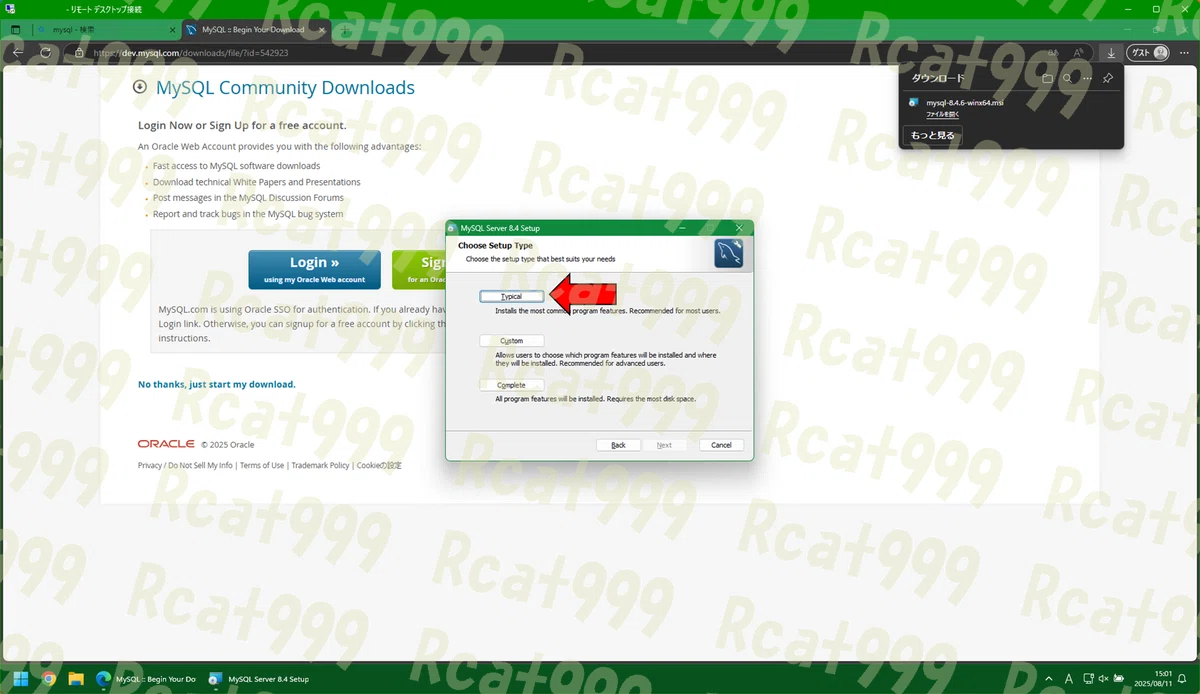Switch to Edge 'MySQL :: Begin Your Do' taskbar item
The image size is (1200, 694).
(144, 678)
